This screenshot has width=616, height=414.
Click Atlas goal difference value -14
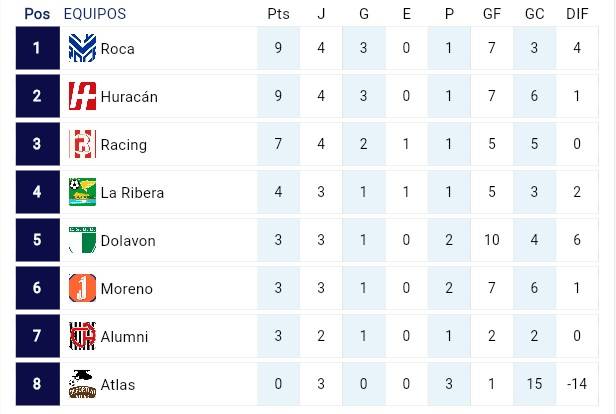pyautogui.click(x=578, y=385)
